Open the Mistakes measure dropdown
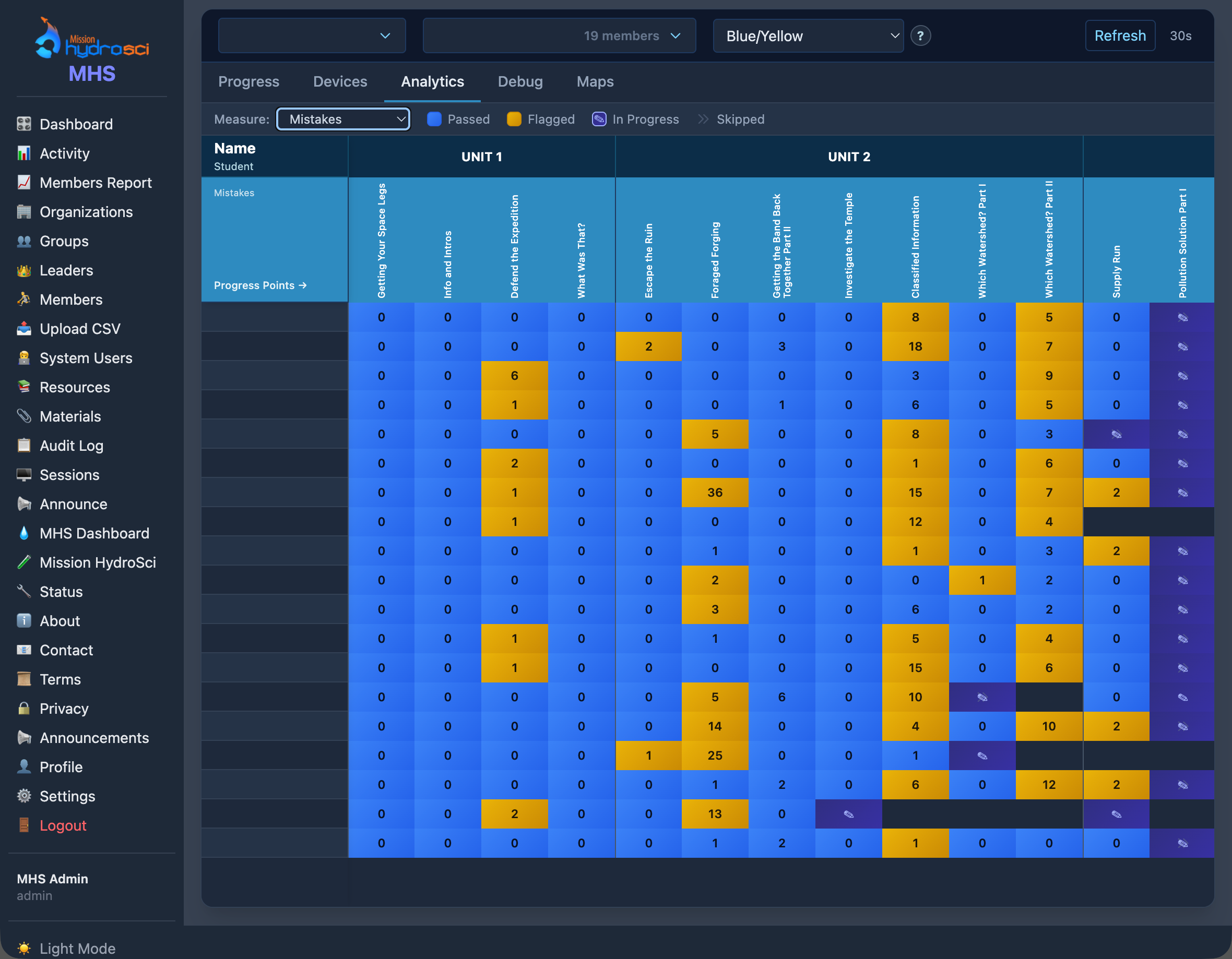 point(343,119)
